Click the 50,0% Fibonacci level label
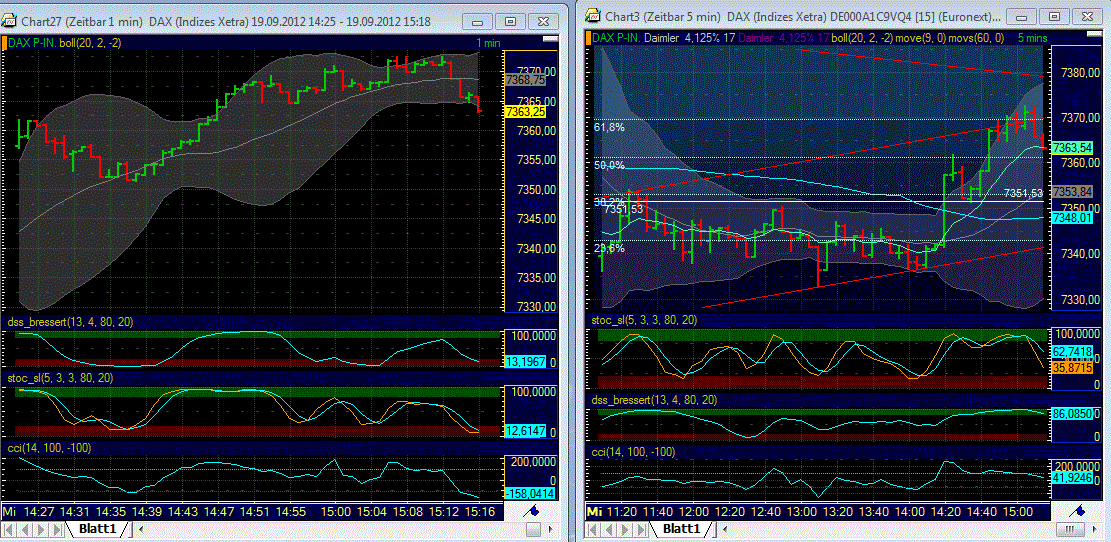The height and width of the screenshot is (542, 1111). pyautogui.click(x=609, y=165)
